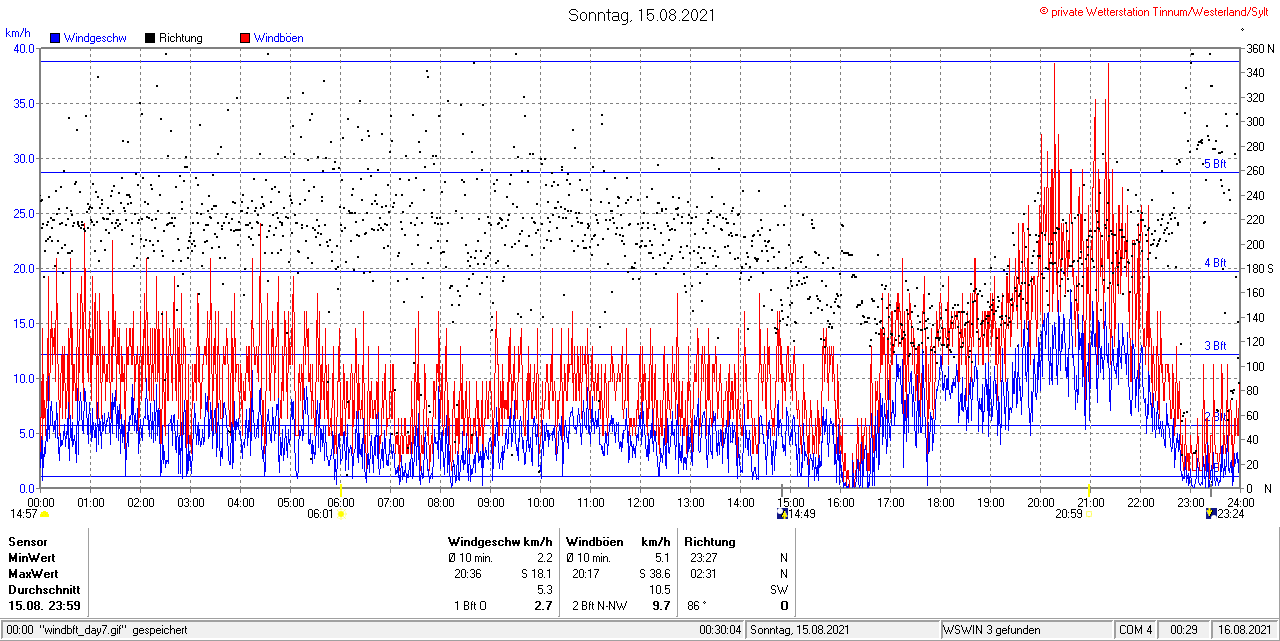Viewport: 1280px width, 641px height.
Task: Select the Richtung legend label
Action: click(180, 38)
